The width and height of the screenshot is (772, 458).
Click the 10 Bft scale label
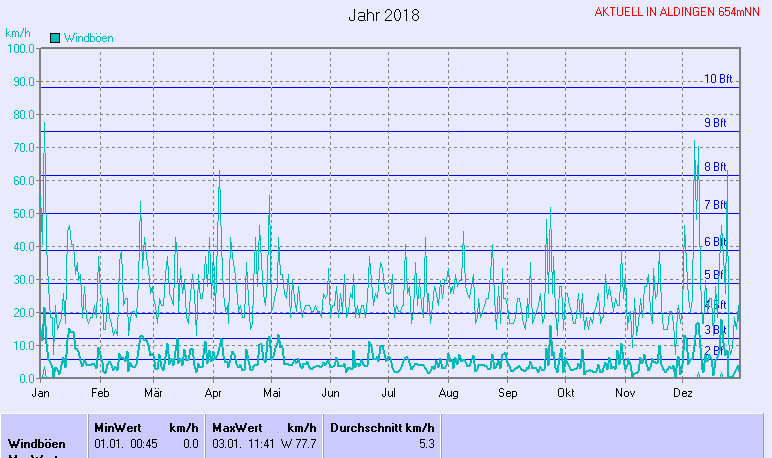[x=717, y=79]
